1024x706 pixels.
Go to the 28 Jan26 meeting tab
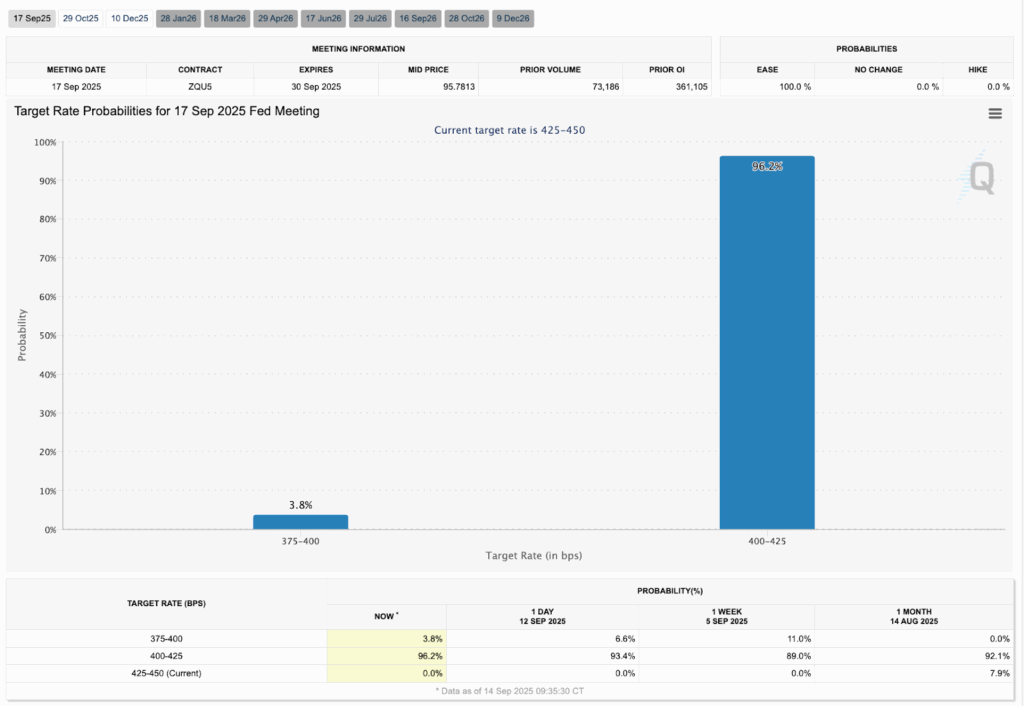[x=179, y=18]
